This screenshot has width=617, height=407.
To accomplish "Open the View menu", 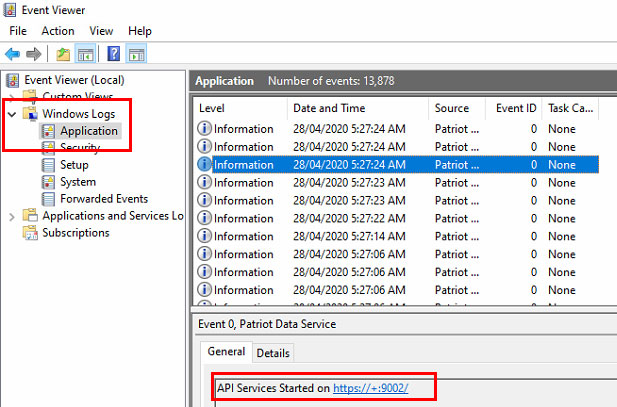I will (101, 31).
